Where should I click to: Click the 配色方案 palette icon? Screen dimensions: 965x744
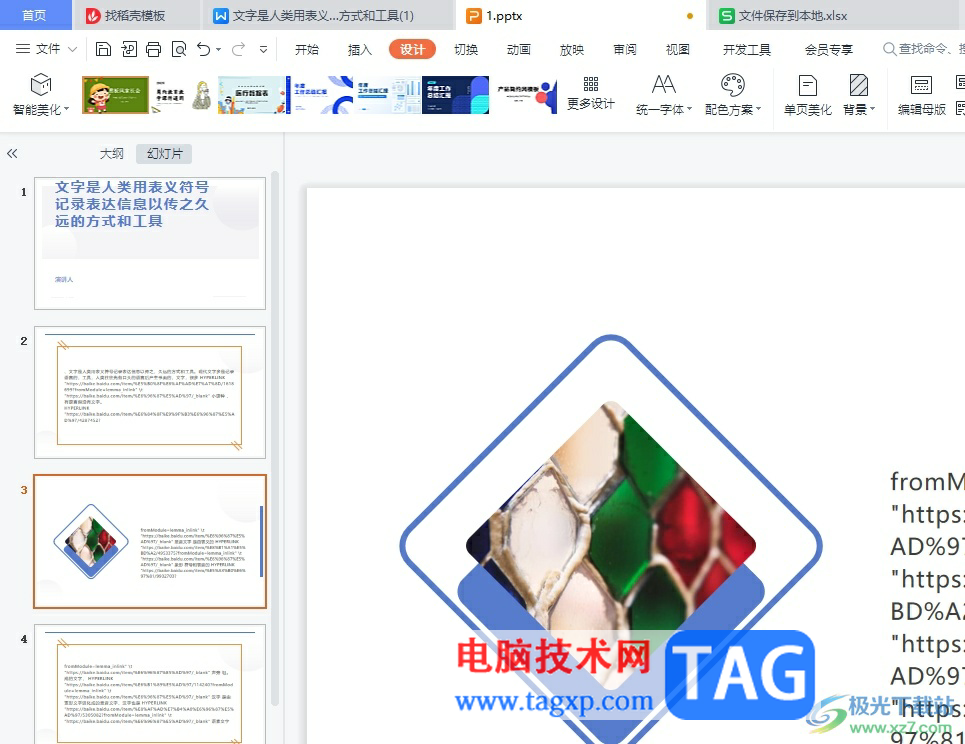pyautogui.click(x=732, y=84)
